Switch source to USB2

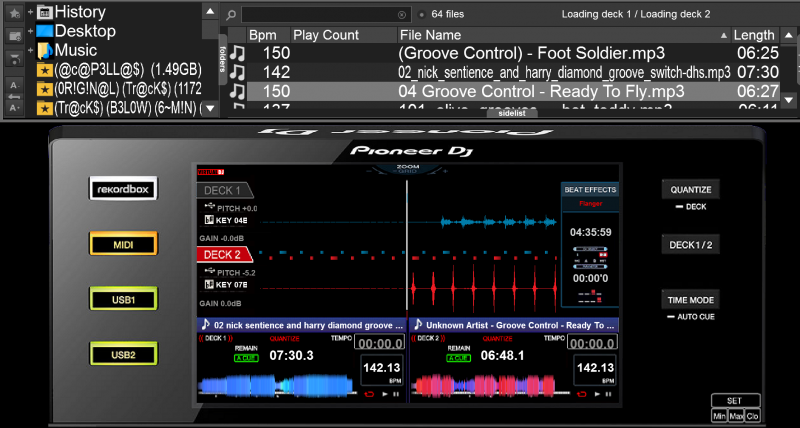[117, 354]
